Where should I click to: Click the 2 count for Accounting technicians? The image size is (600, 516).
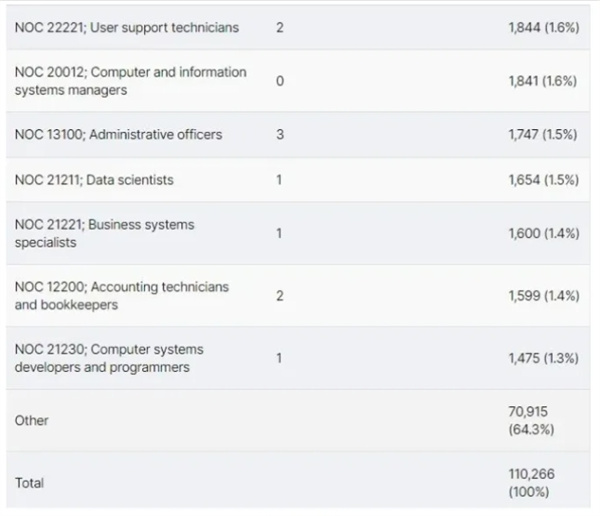(x=280, y=296)
